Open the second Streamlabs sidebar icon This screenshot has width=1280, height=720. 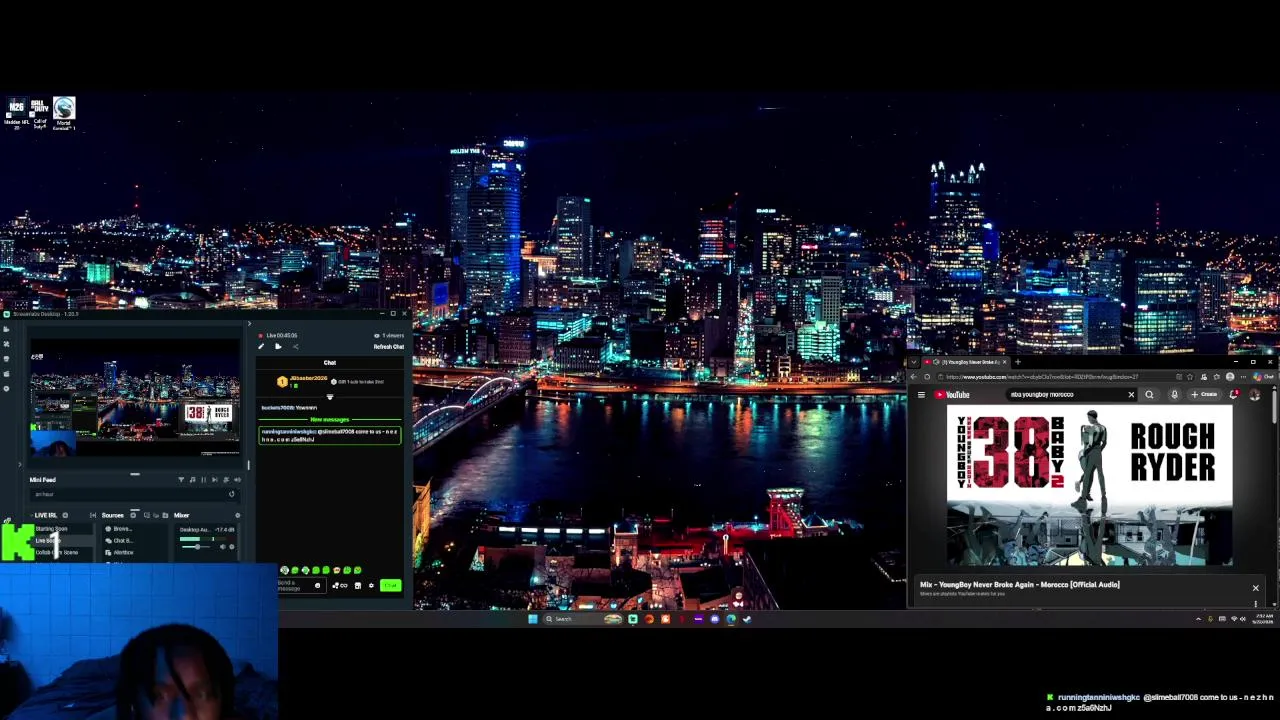point(6,344)
